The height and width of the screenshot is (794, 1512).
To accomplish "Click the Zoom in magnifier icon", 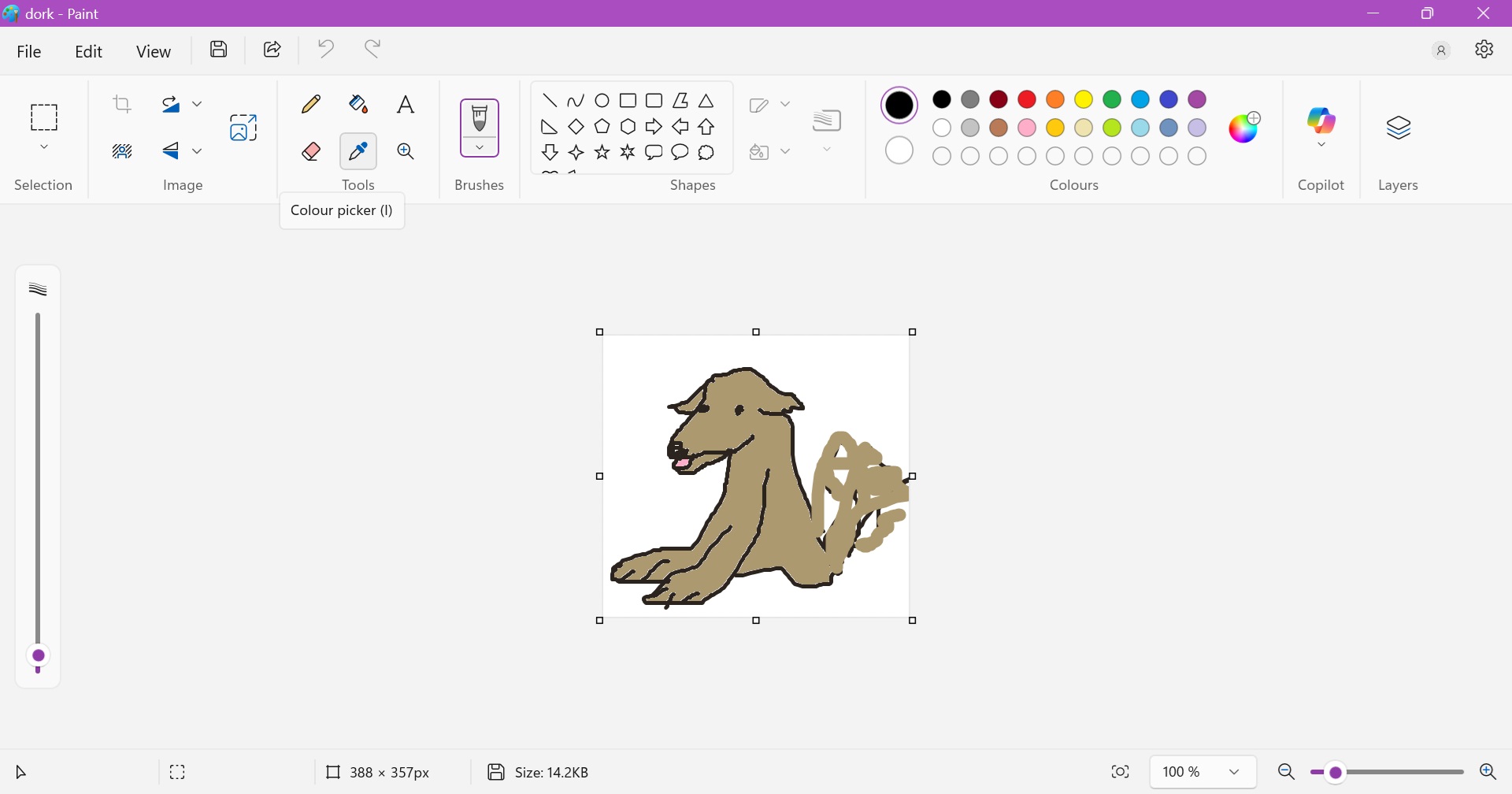I will (x=1489, y=773).
